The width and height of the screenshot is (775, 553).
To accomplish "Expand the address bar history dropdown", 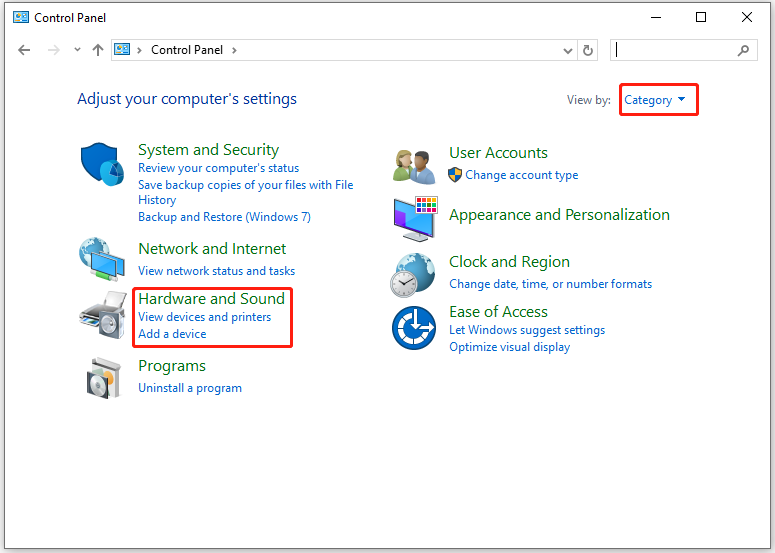I will pos(568,50).
